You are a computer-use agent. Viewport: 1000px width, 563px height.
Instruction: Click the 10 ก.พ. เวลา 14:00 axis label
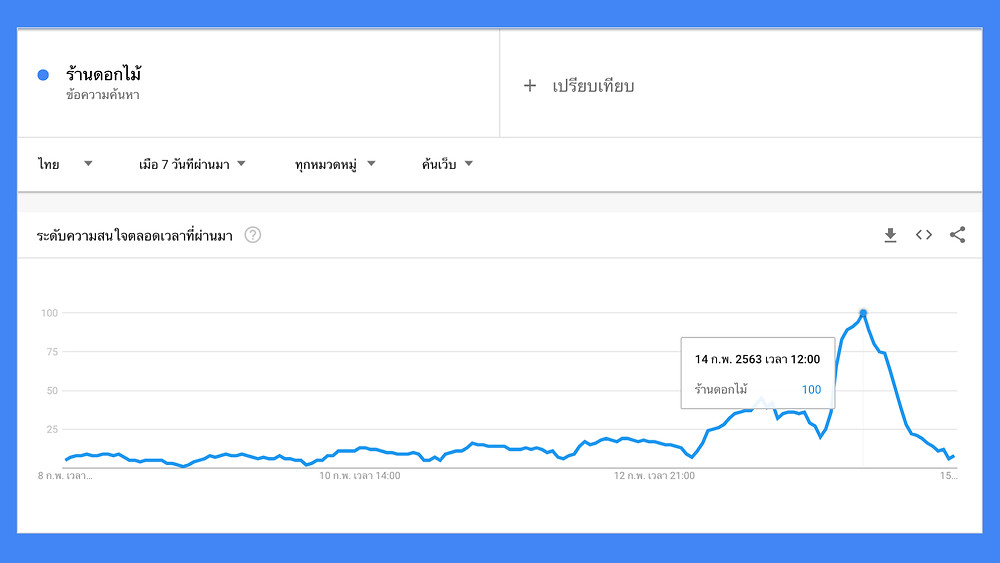(360, 476)
